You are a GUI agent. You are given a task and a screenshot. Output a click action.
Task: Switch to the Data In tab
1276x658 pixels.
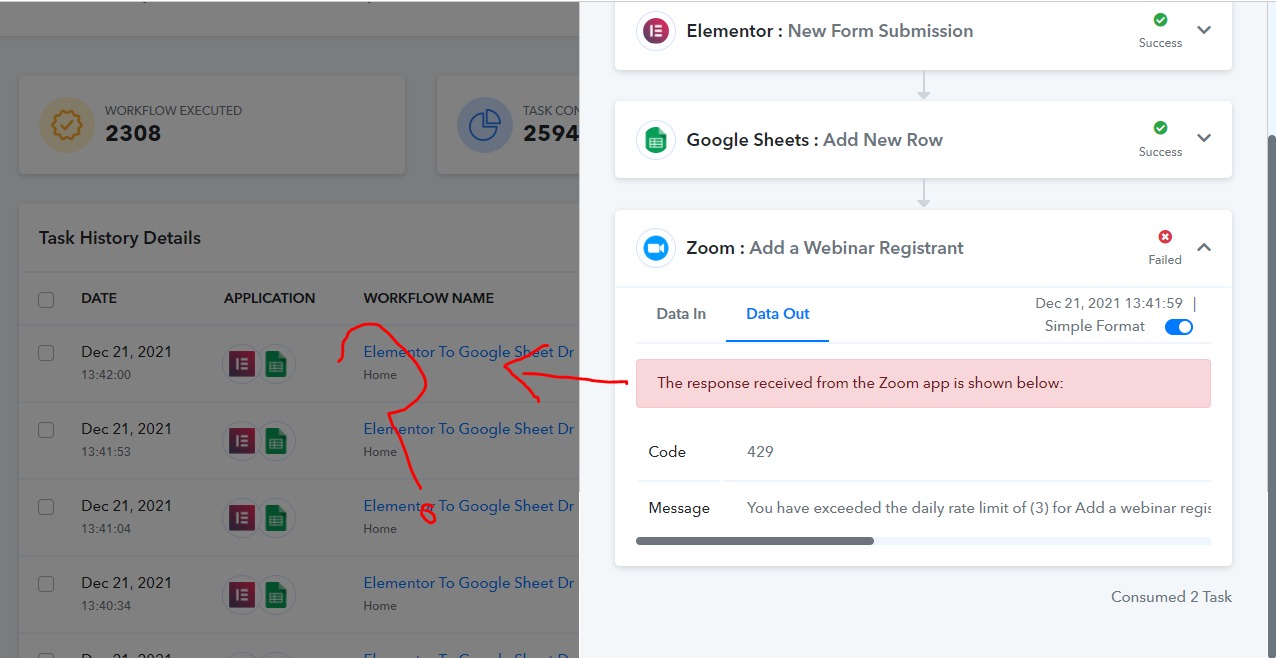click(x=681, y=314)
